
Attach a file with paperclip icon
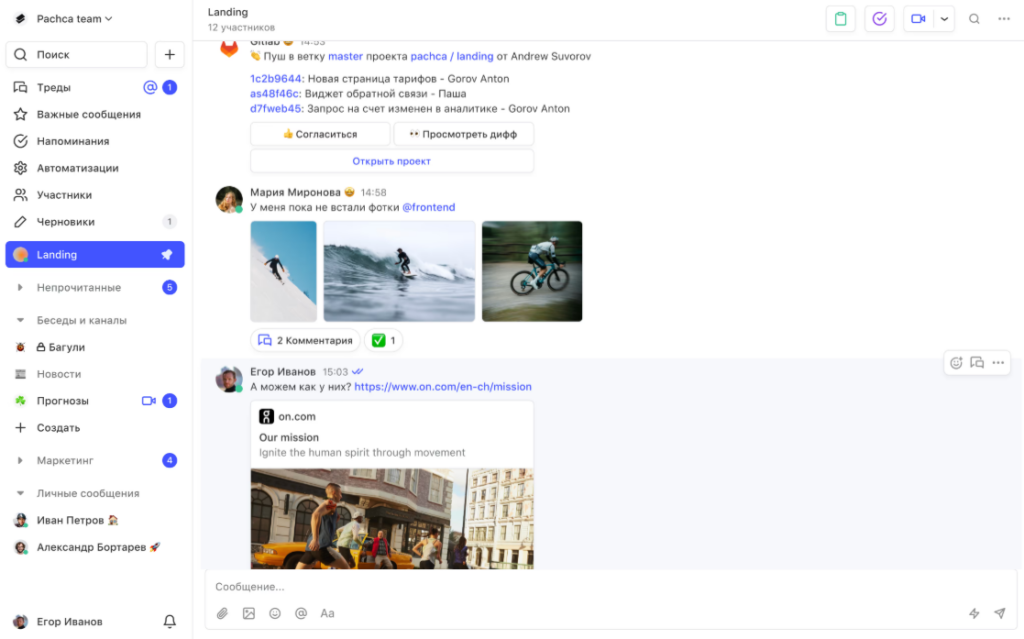coord(223,614)
